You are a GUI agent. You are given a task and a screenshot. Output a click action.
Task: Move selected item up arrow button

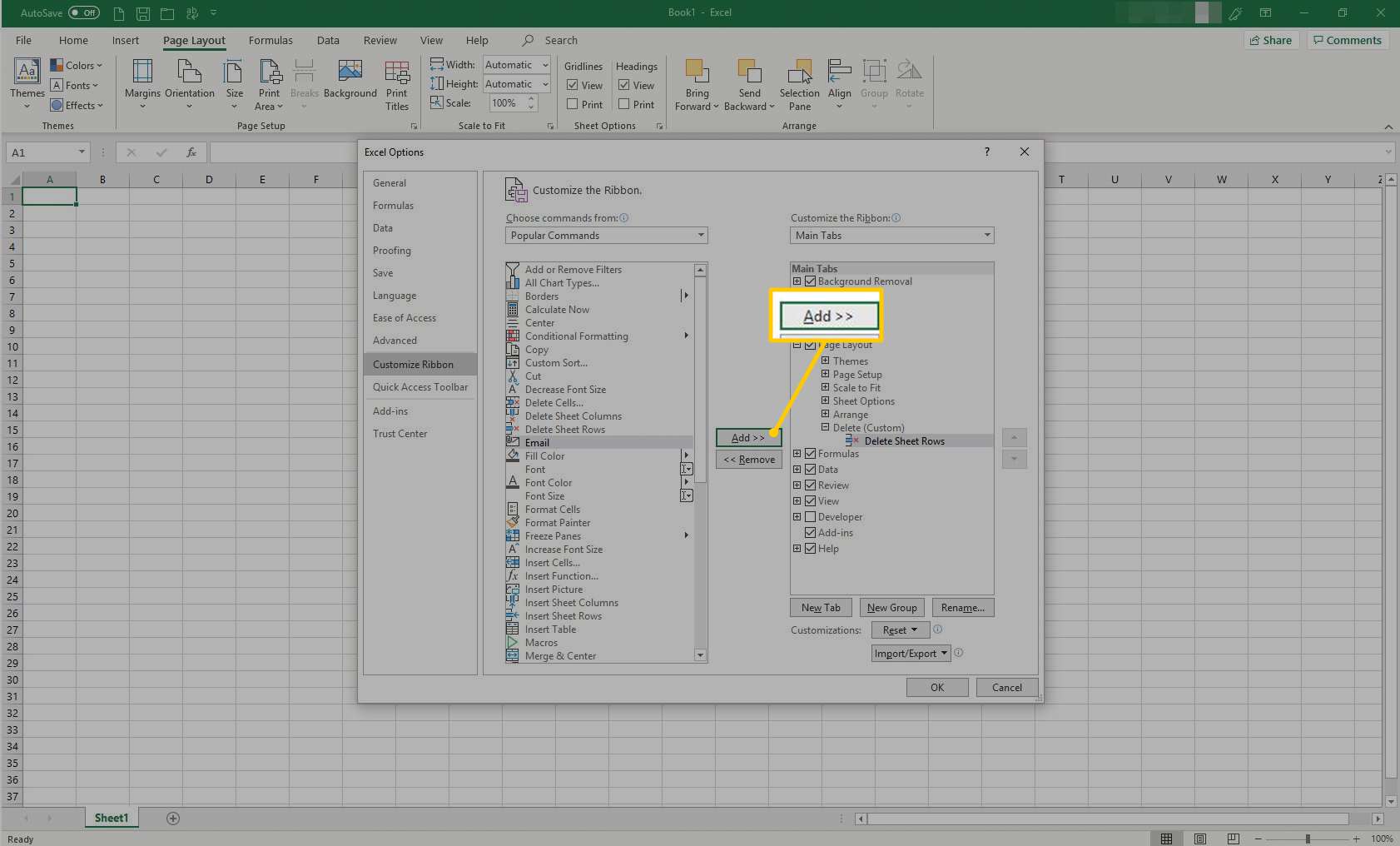coord(1014,437)
